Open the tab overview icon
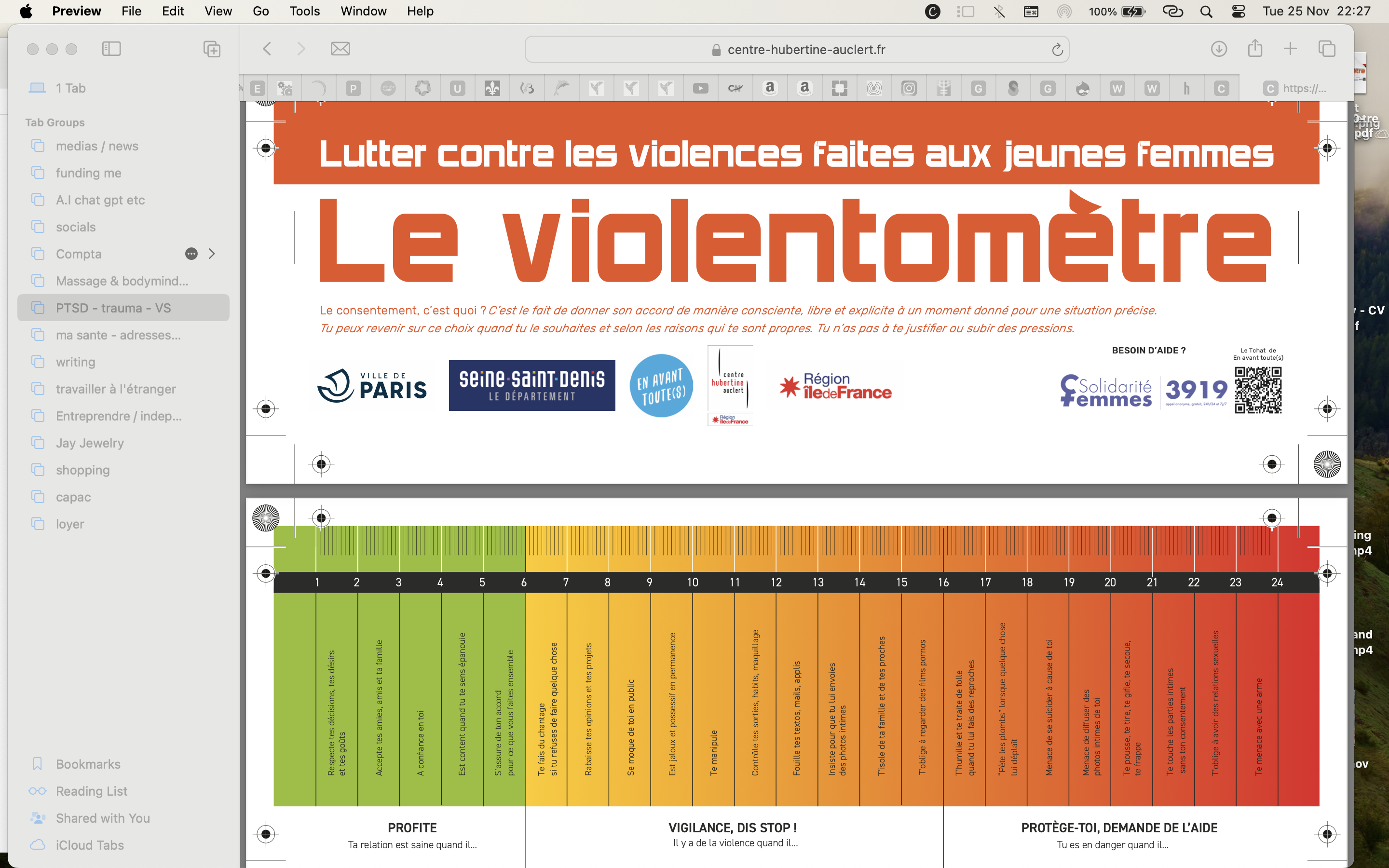 (x=1327, y=49)
